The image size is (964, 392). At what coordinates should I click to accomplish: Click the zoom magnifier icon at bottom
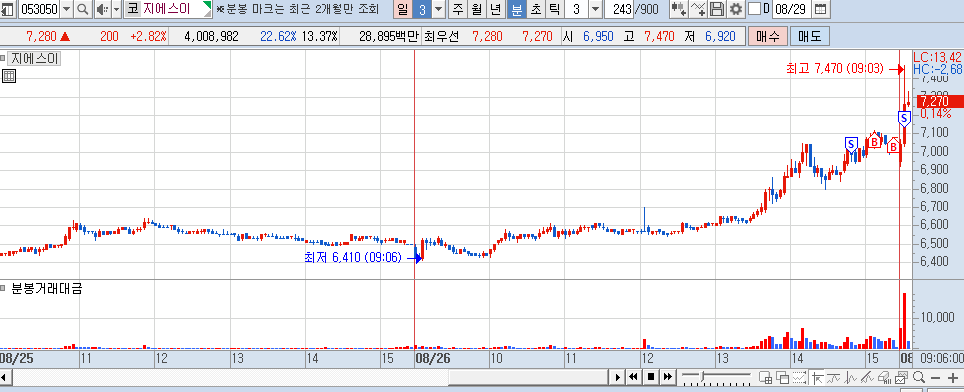click(919, 377)
